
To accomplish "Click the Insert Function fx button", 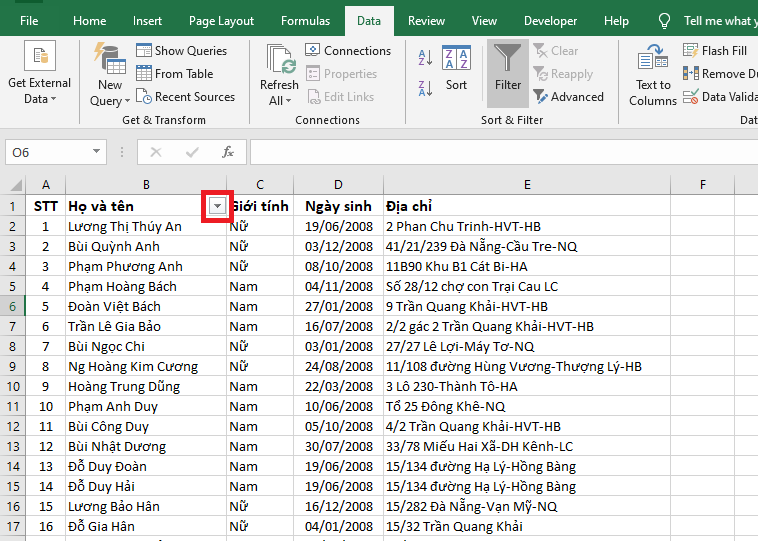I will (228, 152).
